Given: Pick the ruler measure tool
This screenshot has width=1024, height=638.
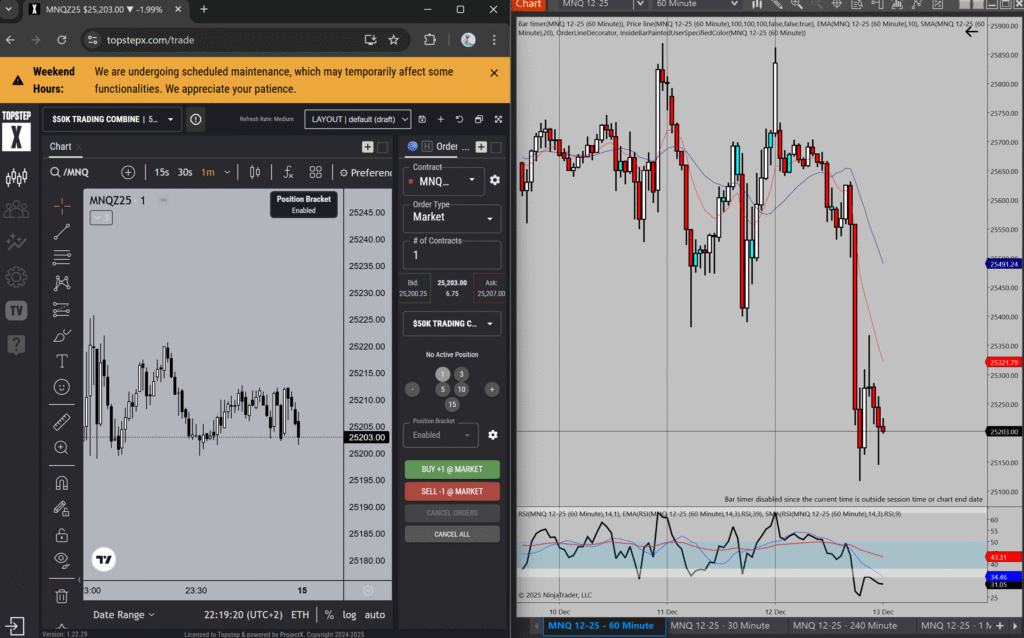Looking at the screenshot, I should click(x=62, y=422).
